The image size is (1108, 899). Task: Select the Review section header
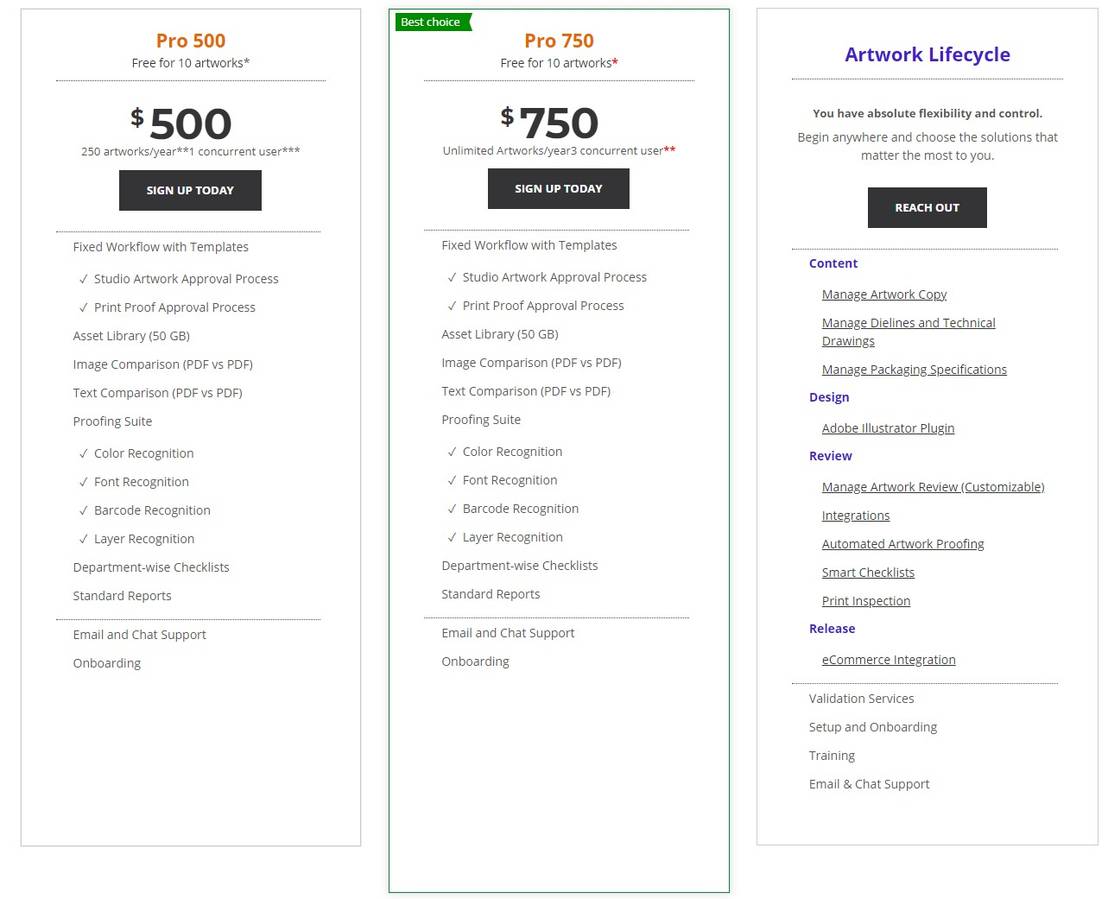tap(830, 456)
